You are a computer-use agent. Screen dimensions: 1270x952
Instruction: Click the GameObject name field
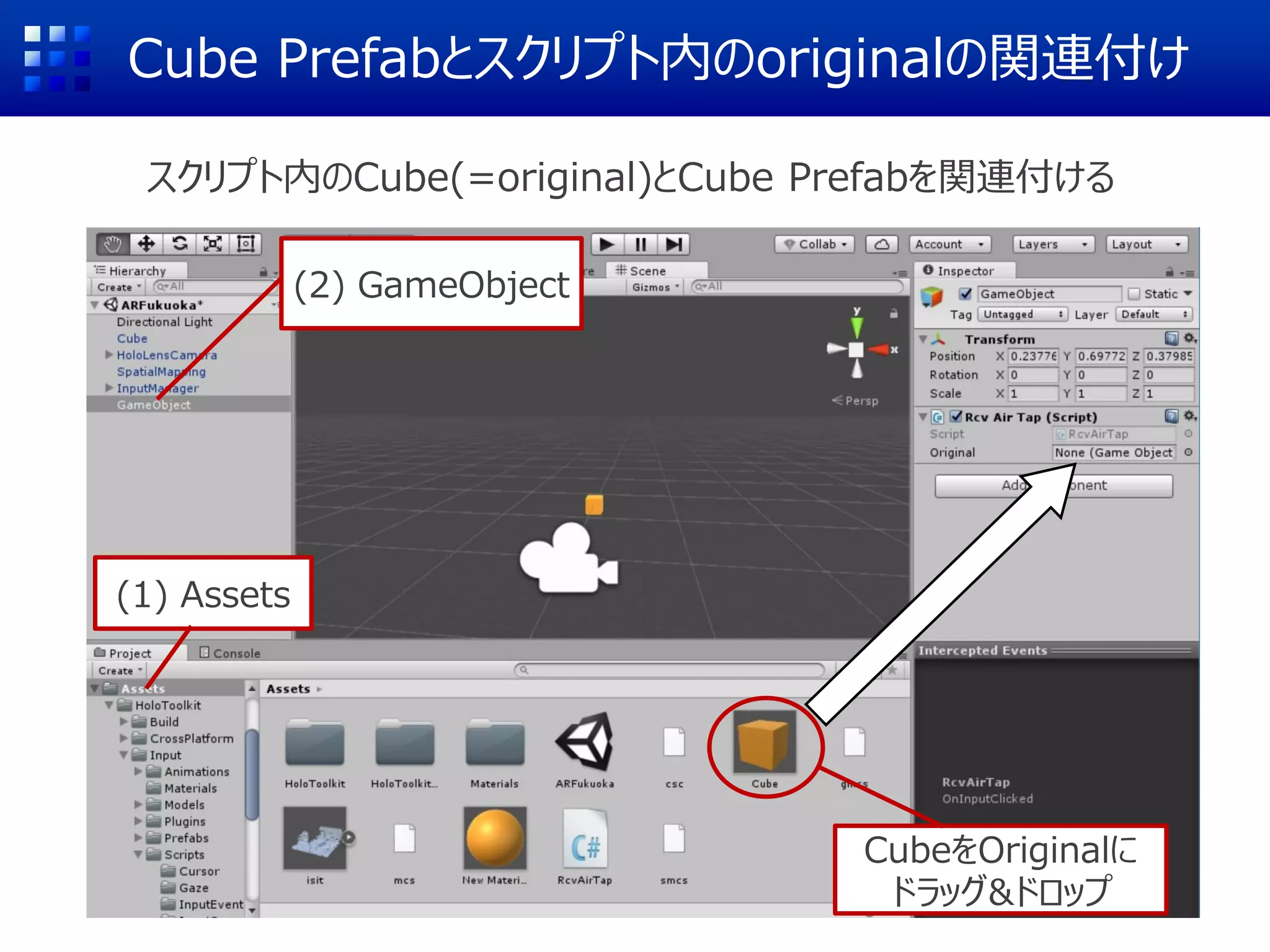pos(1050,294)
